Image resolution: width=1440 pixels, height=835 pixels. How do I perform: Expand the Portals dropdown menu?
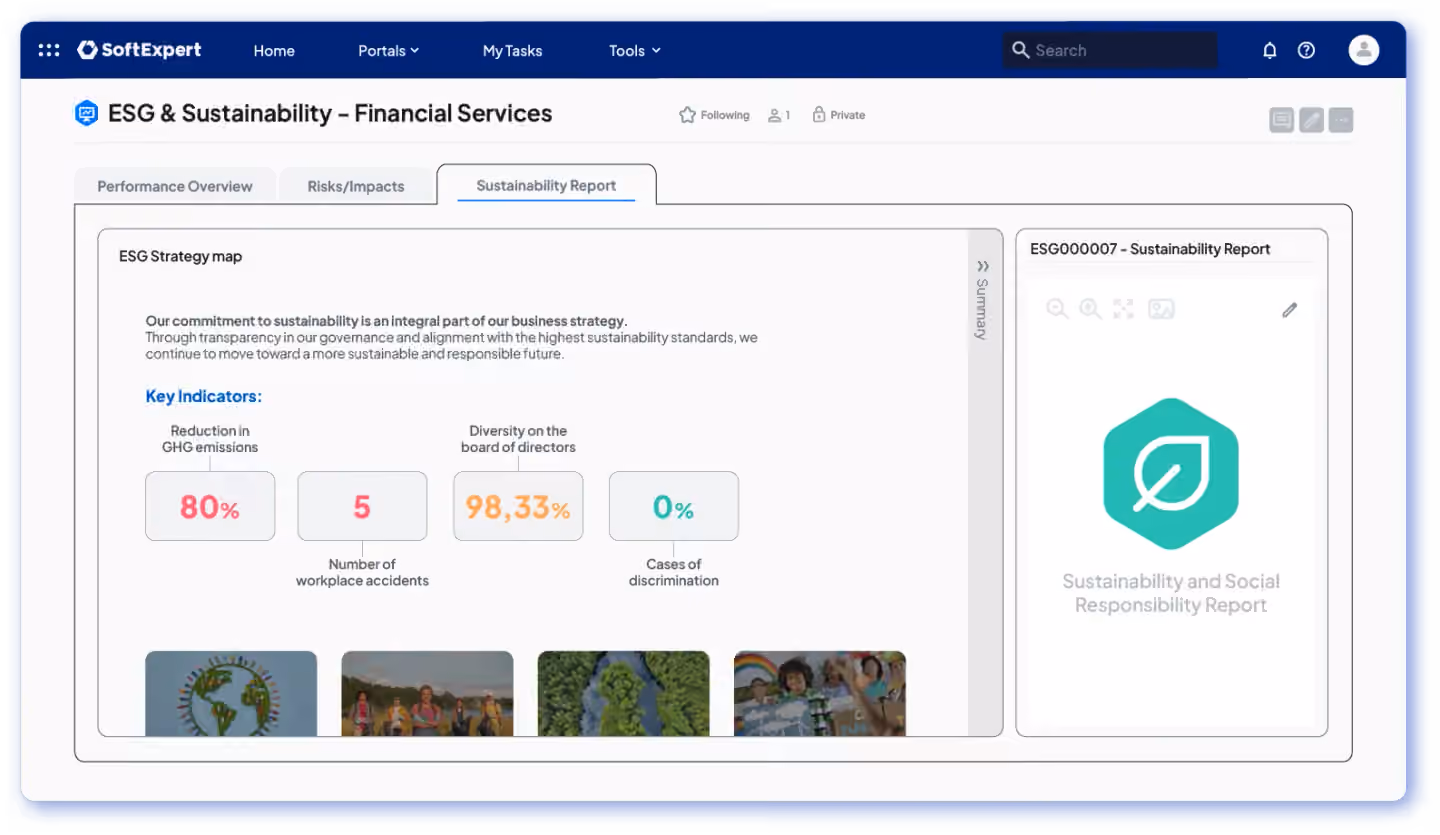pyautogui.click(x=389, y=51)
